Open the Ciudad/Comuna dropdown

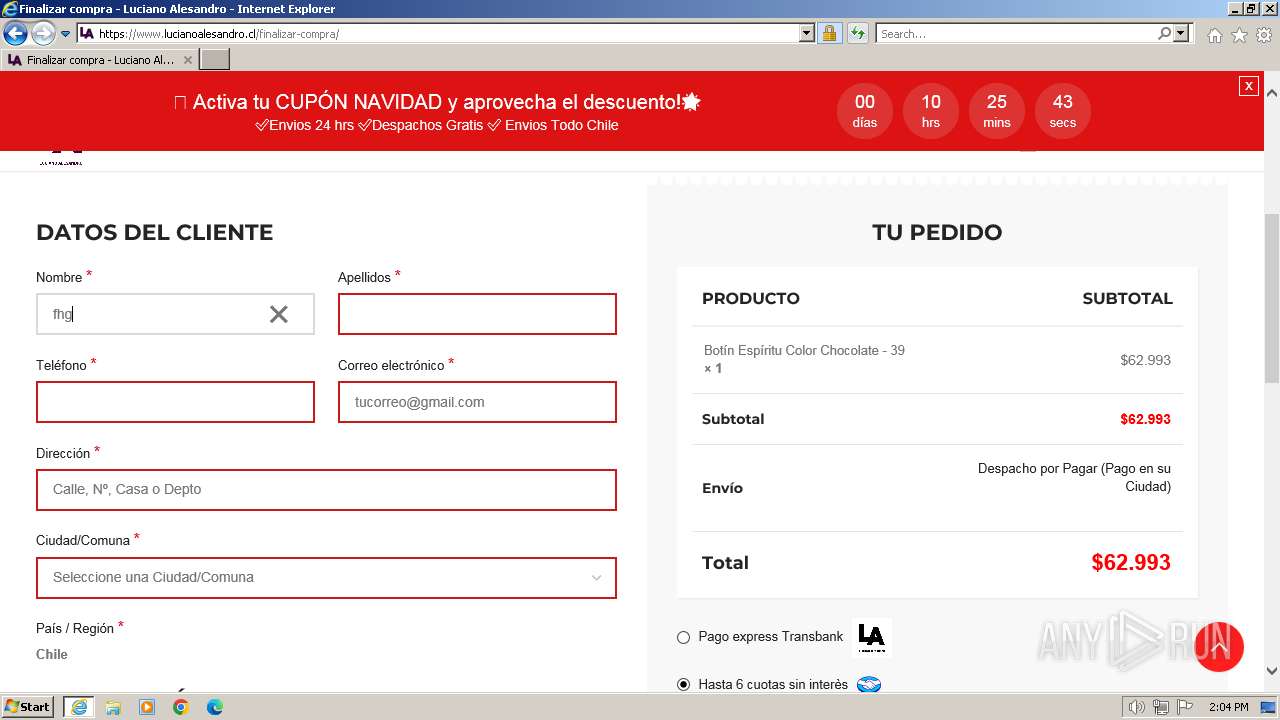pyautogui.click(x=326, y=578)
